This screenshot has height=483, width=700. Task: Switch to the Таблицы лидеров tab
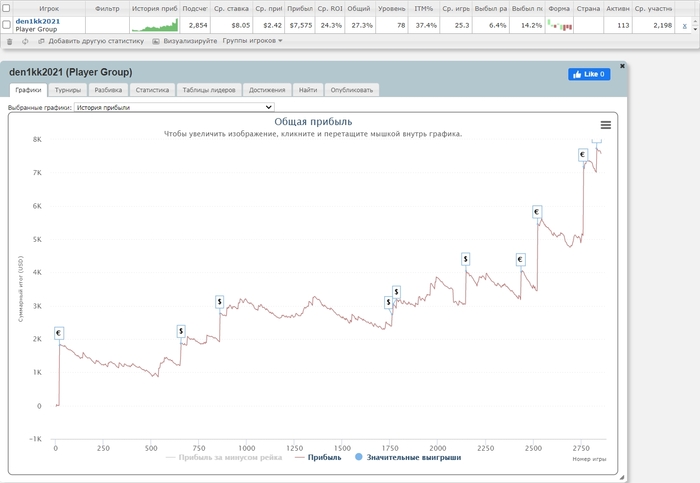pyautogui.click(x=209, y=90)
